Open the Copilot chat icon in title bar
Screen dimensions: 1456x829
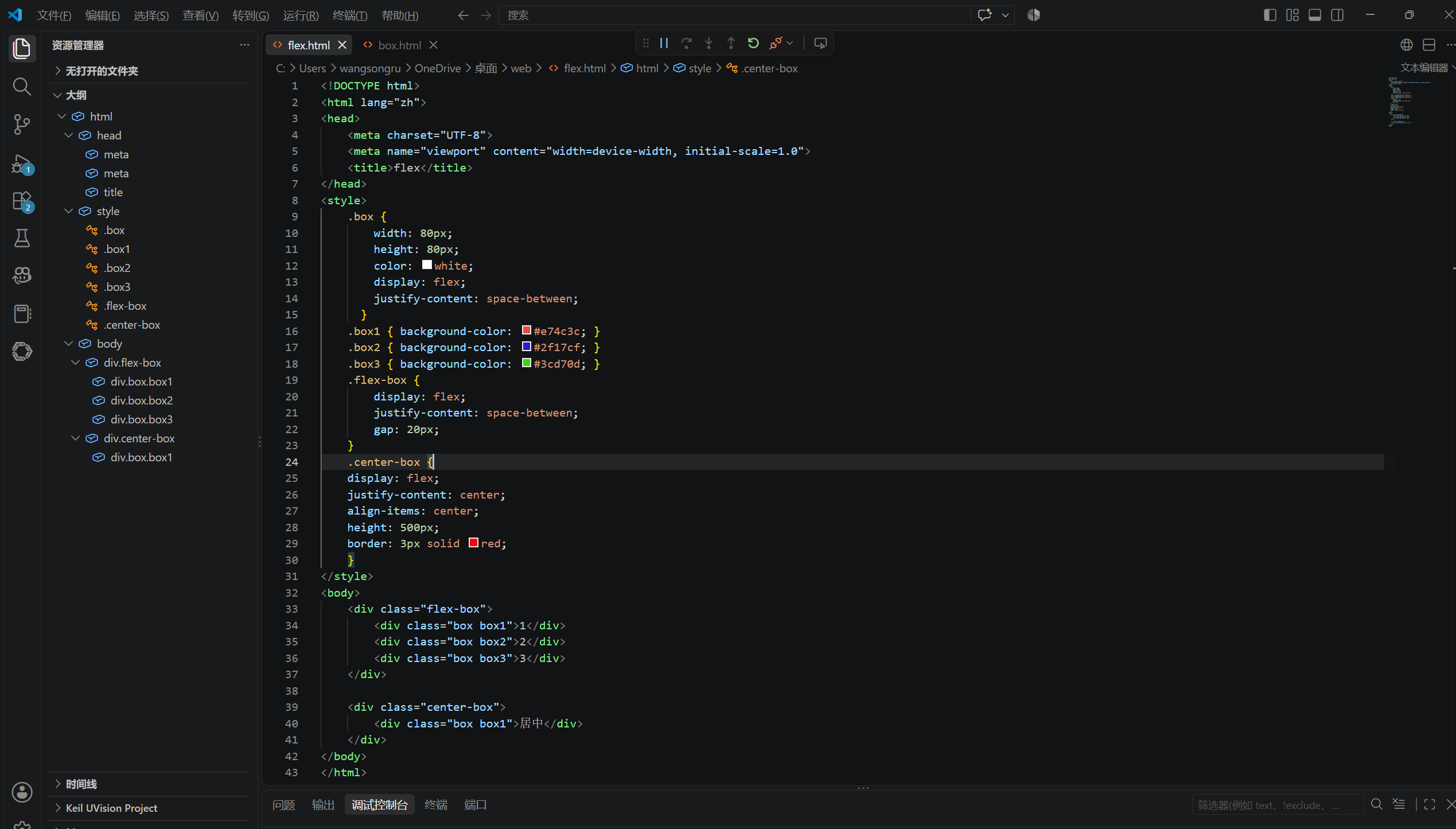point(984,15)
